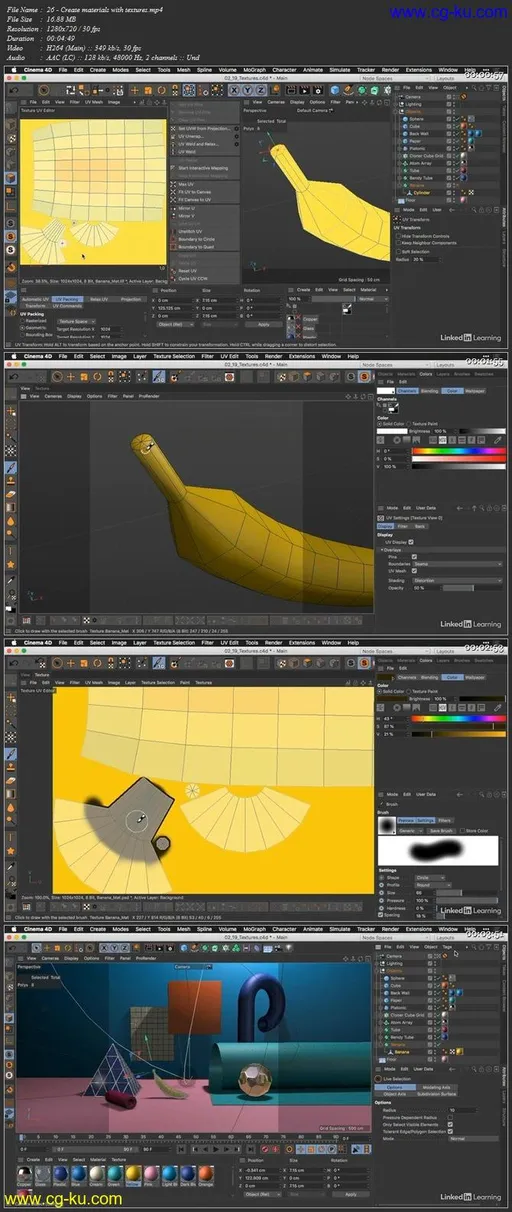Switch to Relax UV tab
Viewport: 512px width, 1212px height.
pos(97,299)
